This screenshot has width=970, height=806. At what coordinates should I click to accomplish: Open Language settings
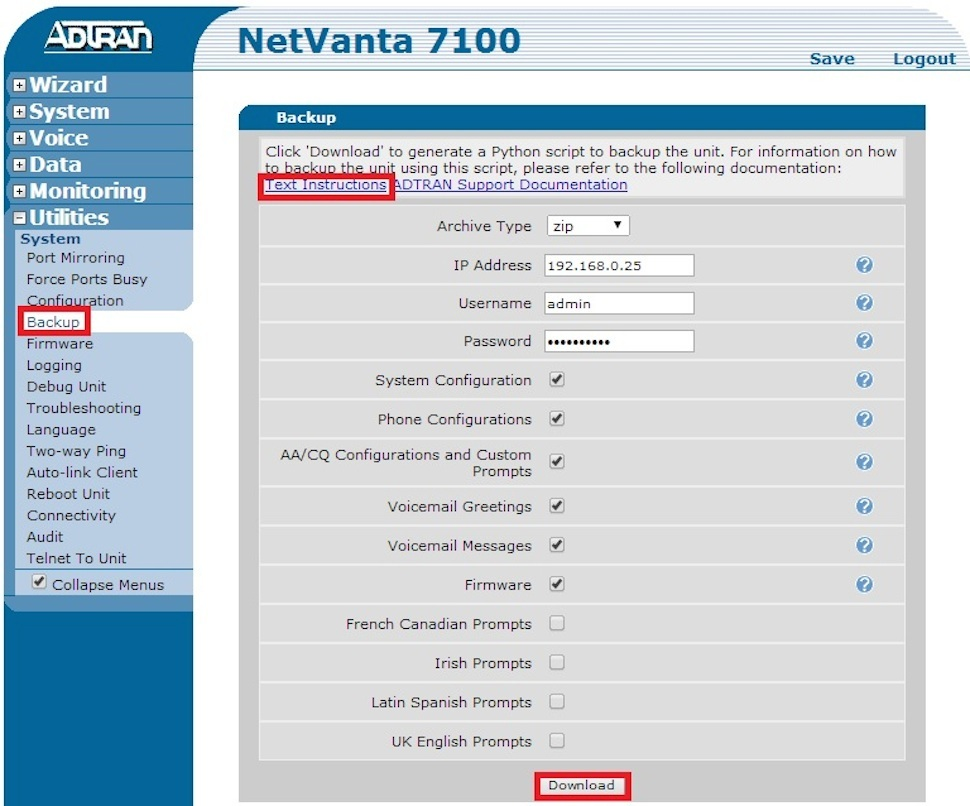click(61, 430)
